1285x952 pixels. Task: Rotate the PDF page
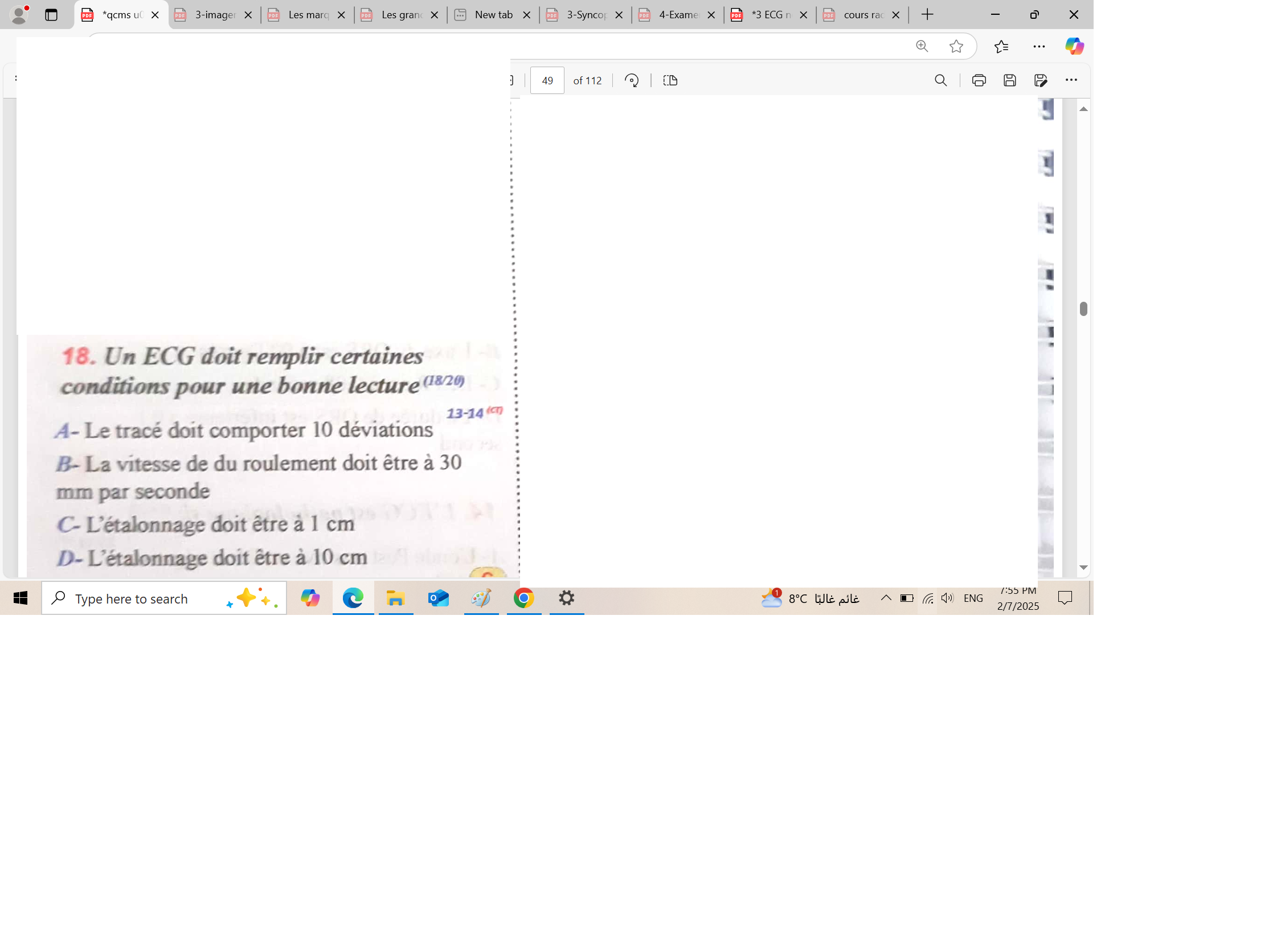click(x=632, y=80)
